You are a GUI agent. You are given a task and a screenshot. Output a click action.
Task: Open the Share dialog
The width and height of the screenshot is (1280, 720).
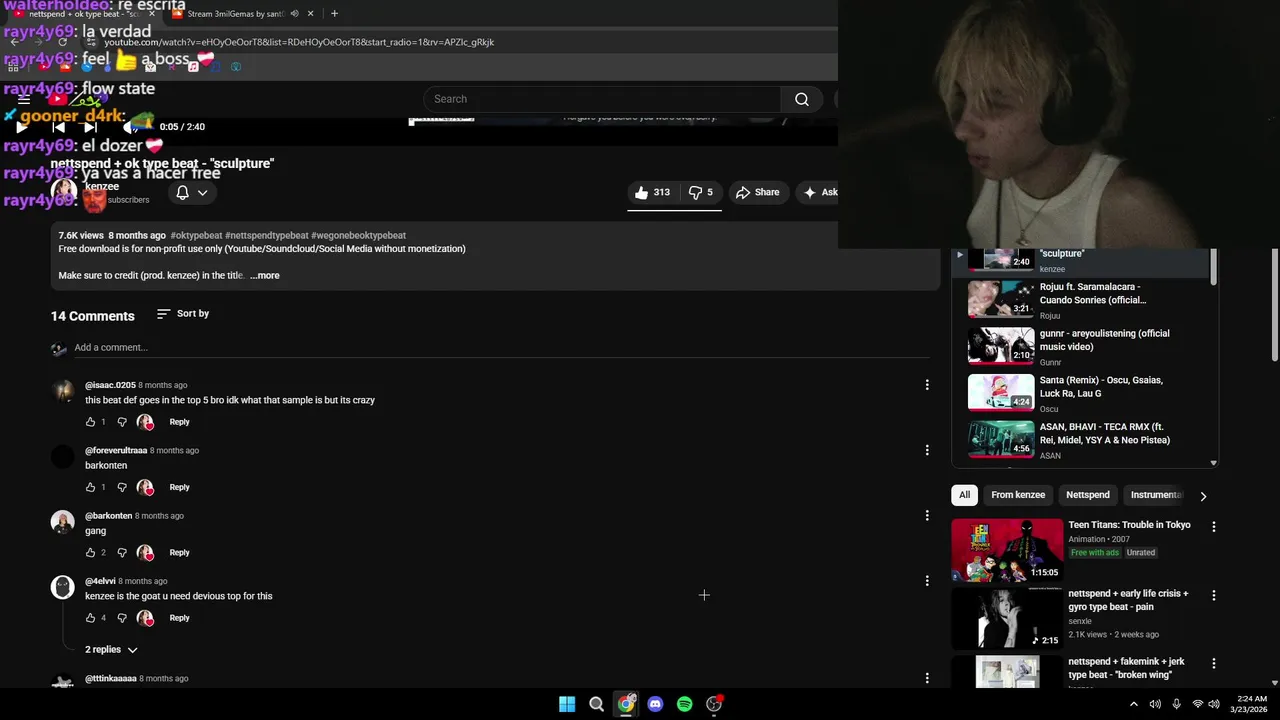tap(757, 192)
